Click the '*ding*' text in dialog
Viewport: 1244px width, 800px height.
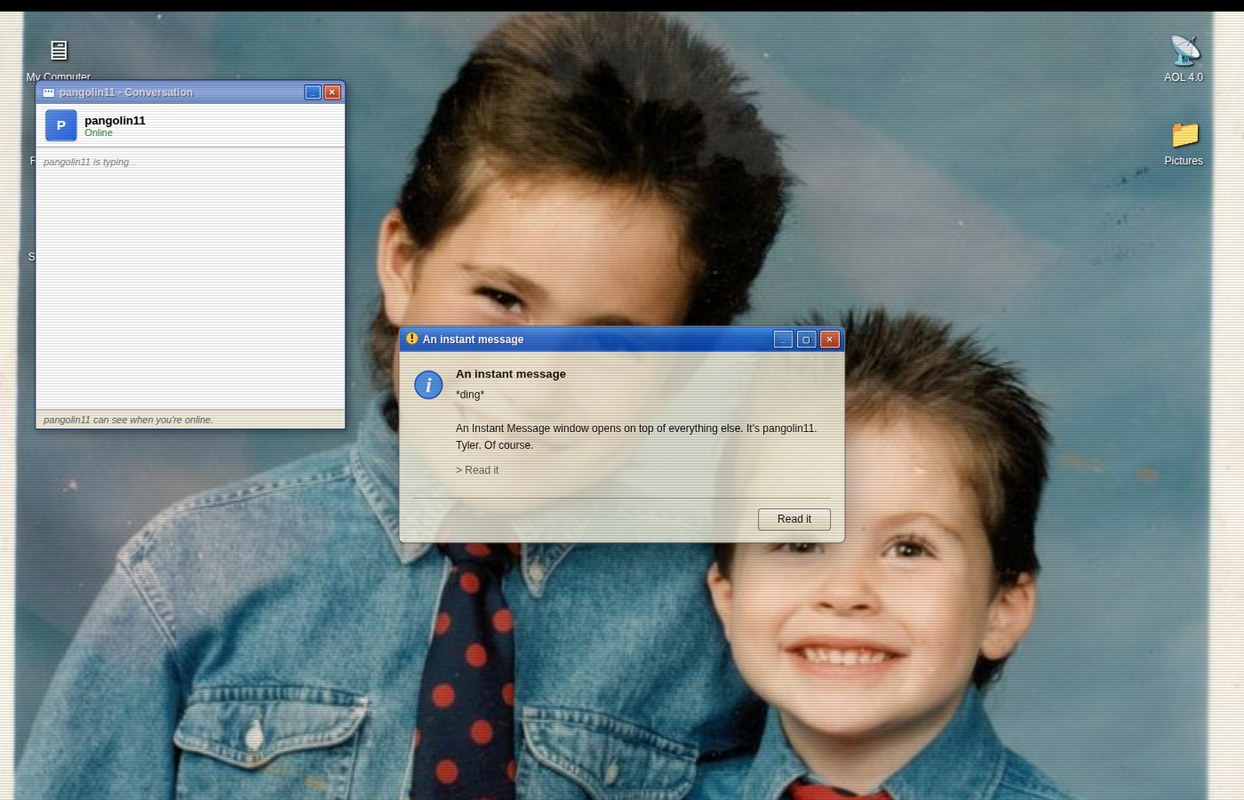coord(470,395)
